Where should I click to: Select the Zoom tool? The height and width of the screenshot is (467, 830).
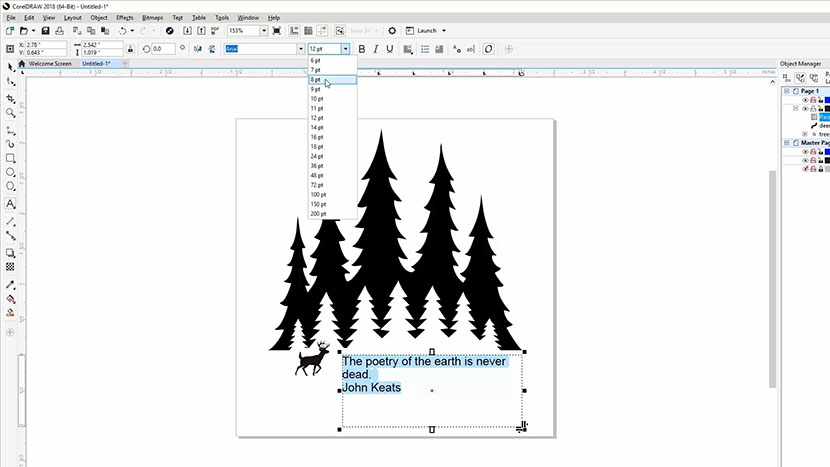[11, 113]
